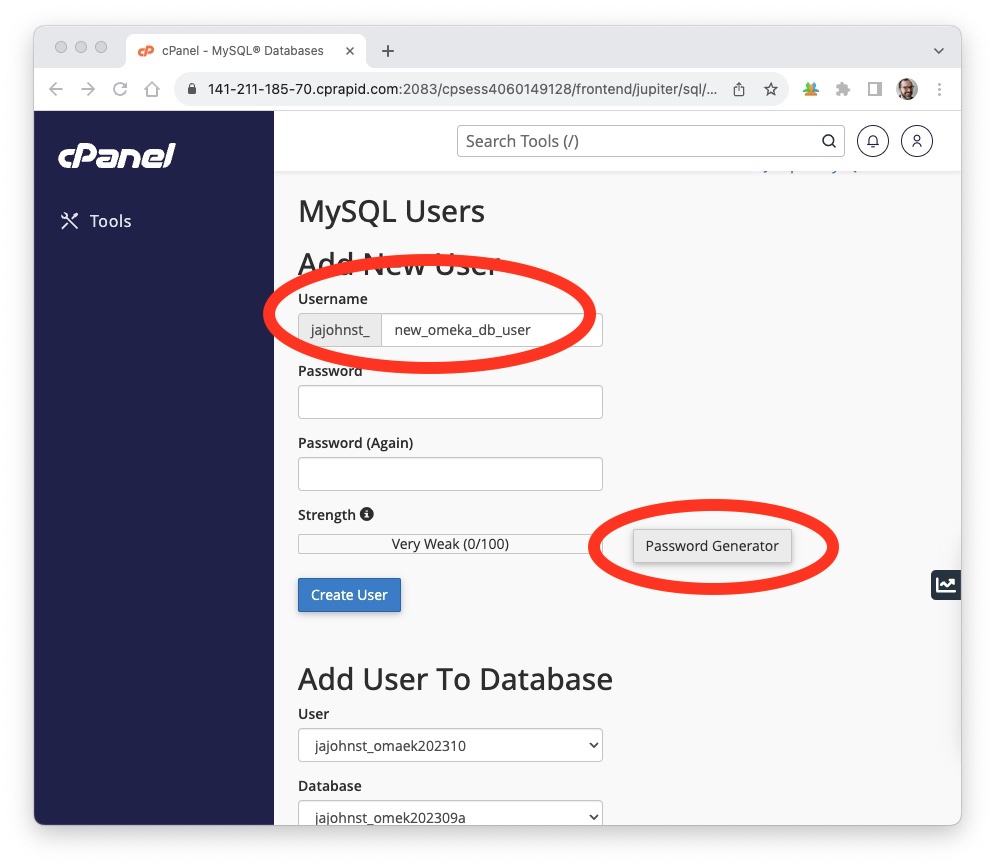The image size is (995, 867).
Task: Bookmark page with the star icon
Action: (x=771, y=89)
